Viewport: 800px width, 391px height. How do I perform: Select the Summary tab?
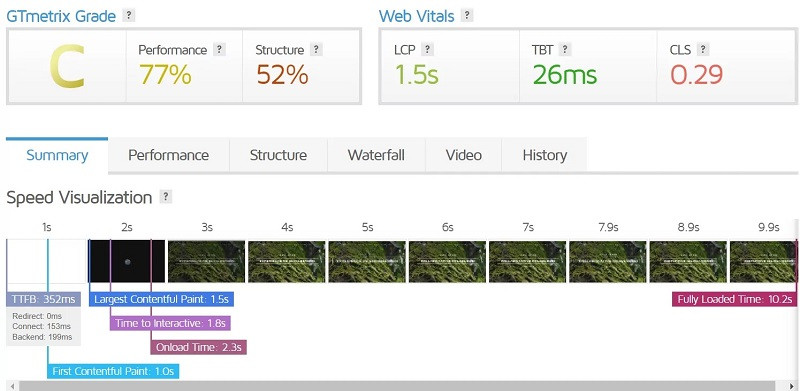click(x=57, y=155)
